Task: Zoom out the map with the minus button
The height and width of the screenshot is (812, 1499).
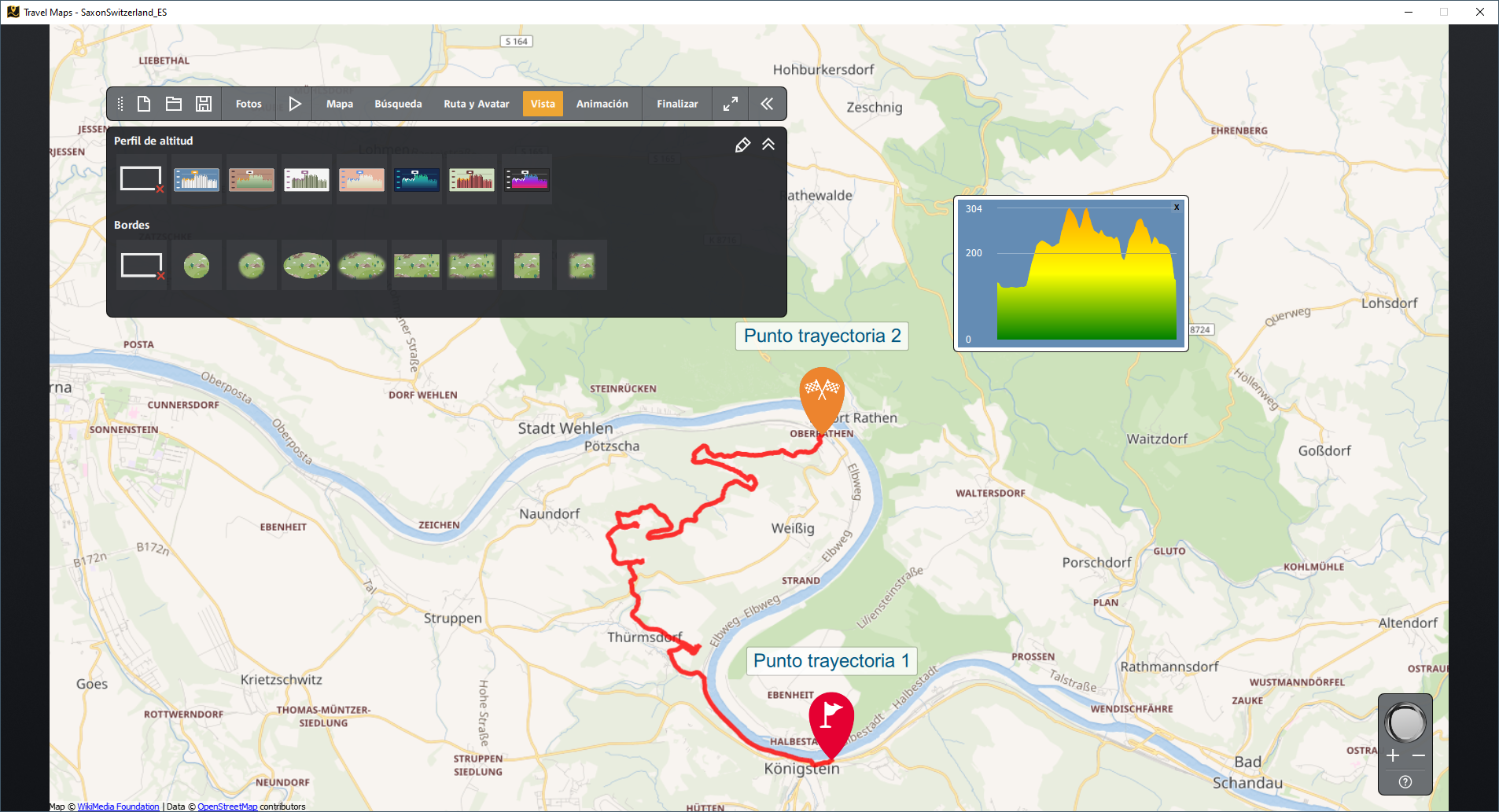Action: tap(1419, 756)
